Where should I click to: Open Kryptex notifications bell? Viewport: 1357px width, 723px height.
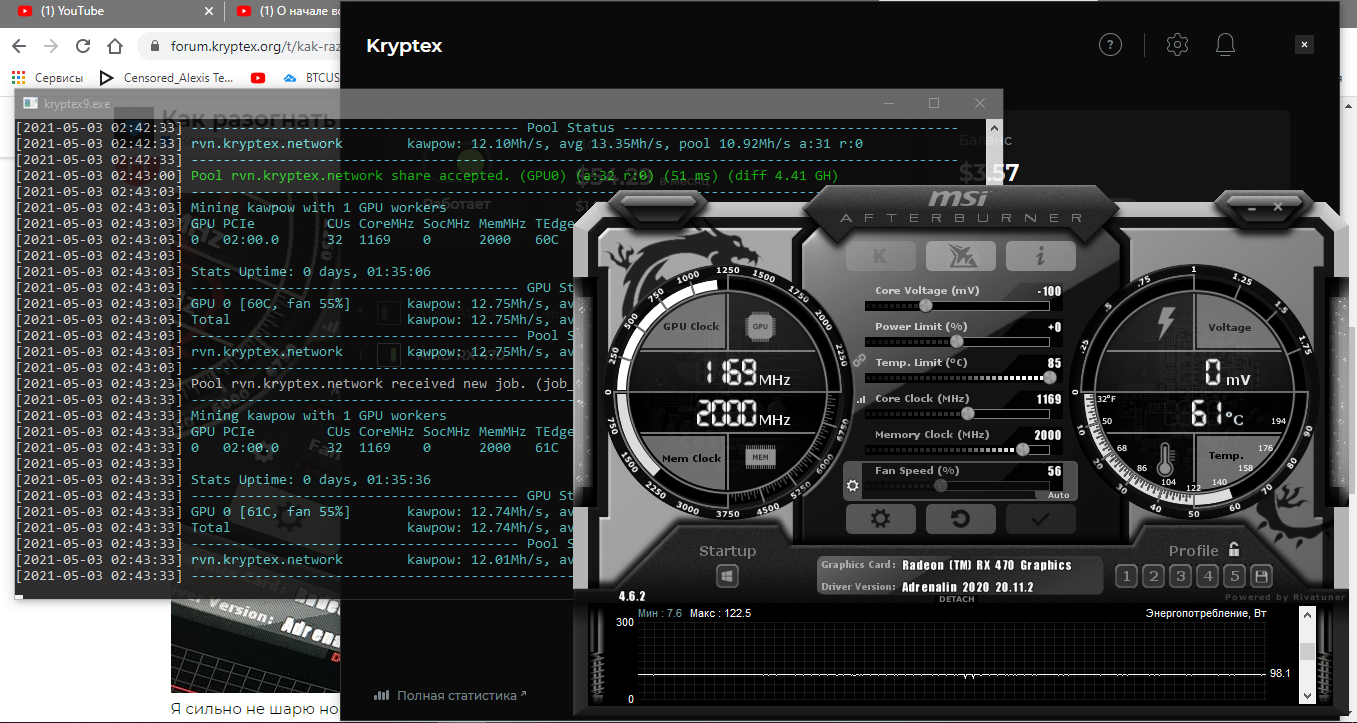click(x=1225, y=45)
